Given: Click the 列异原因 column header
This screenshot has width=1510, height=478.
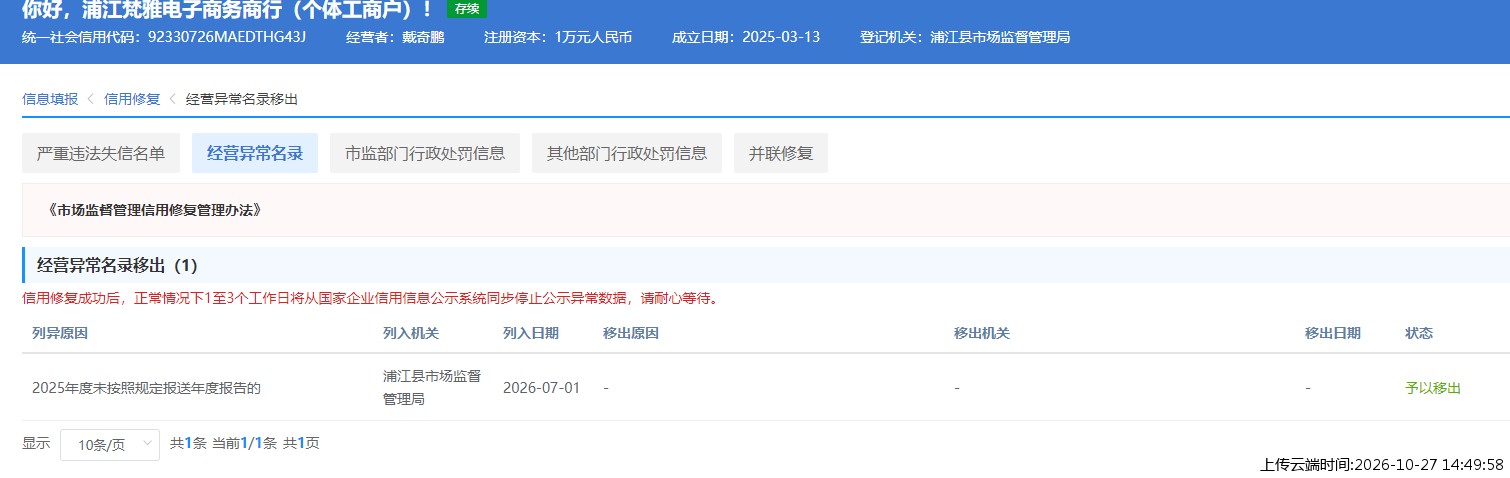Looking at the screenshot, I should pyautogui.click(x=60, y=333).
